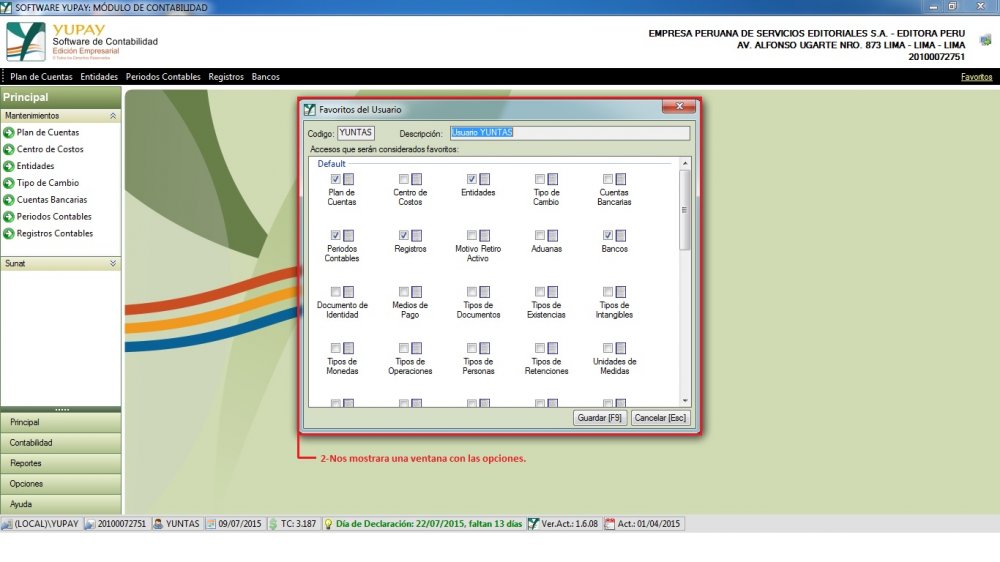
Task: Close the Favoritos del Usuario dialog
Action: pos(679,106)
